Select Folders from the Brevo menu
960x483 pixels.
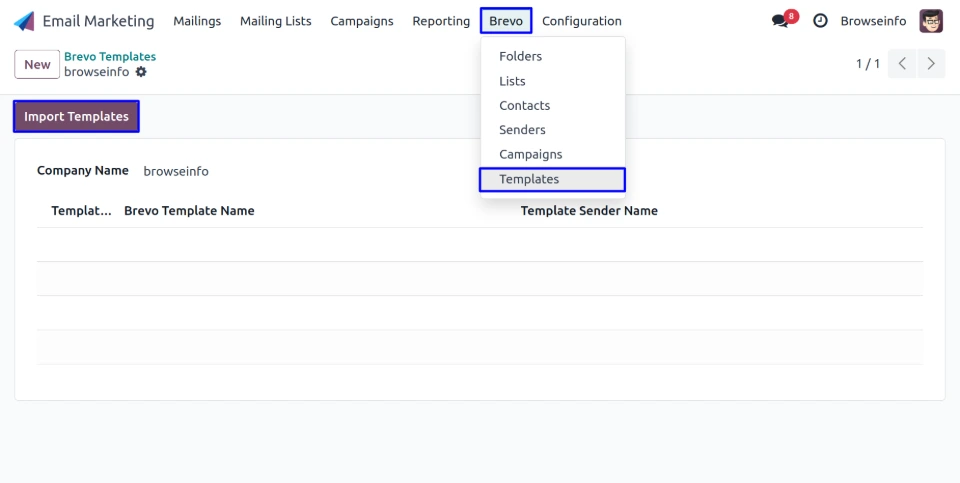[x=520, y=57]
